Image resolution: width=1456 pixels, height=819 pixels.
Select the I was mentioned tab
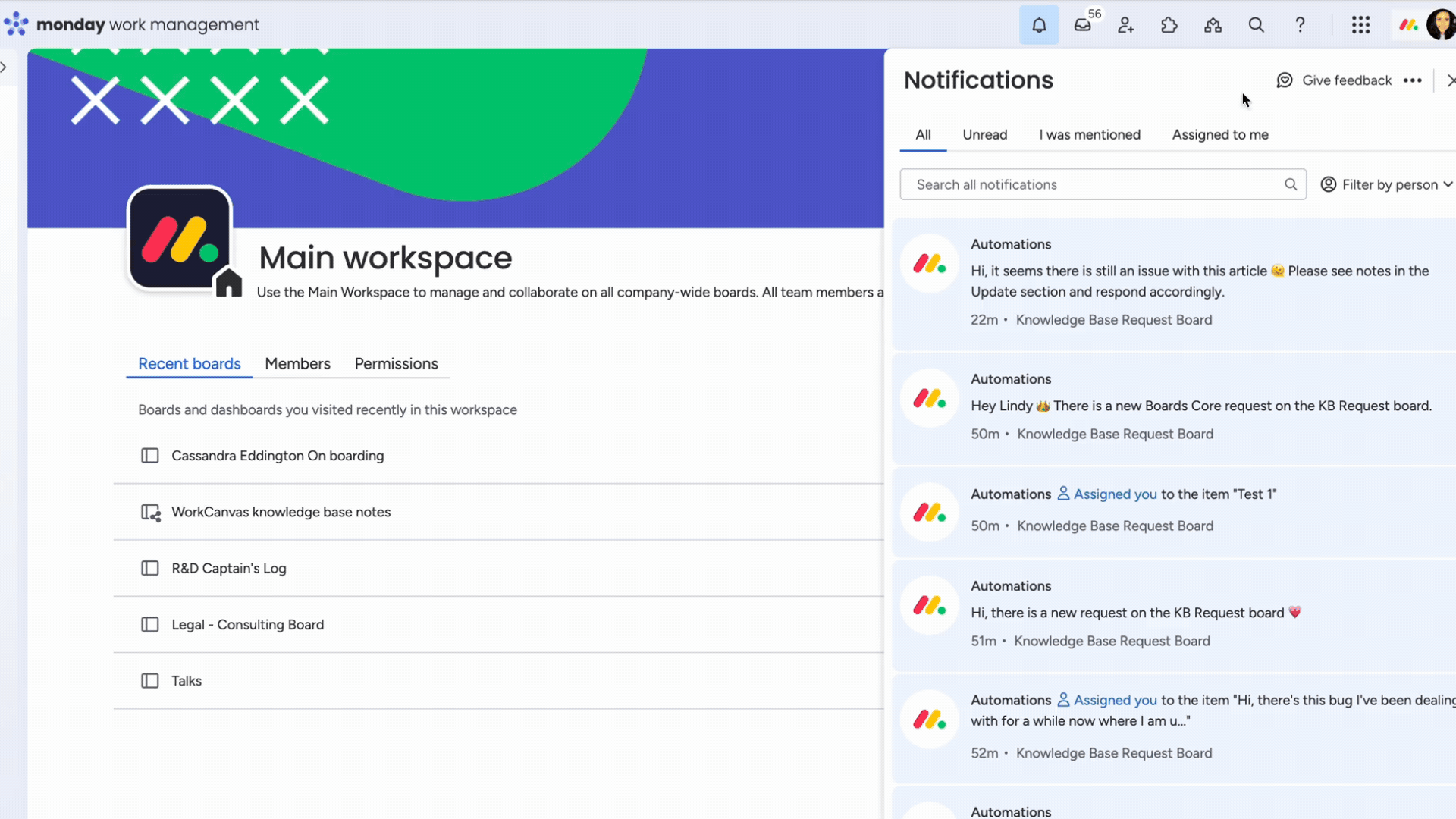(x=1090, y=134)
